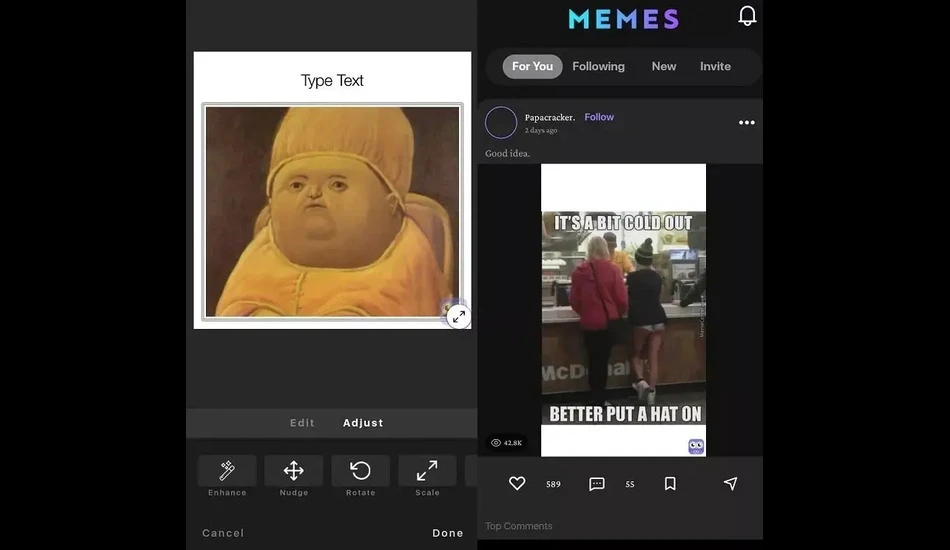Switch to the Adjust tab
Screen dimensions: 950x550
(x=363, y=423)
